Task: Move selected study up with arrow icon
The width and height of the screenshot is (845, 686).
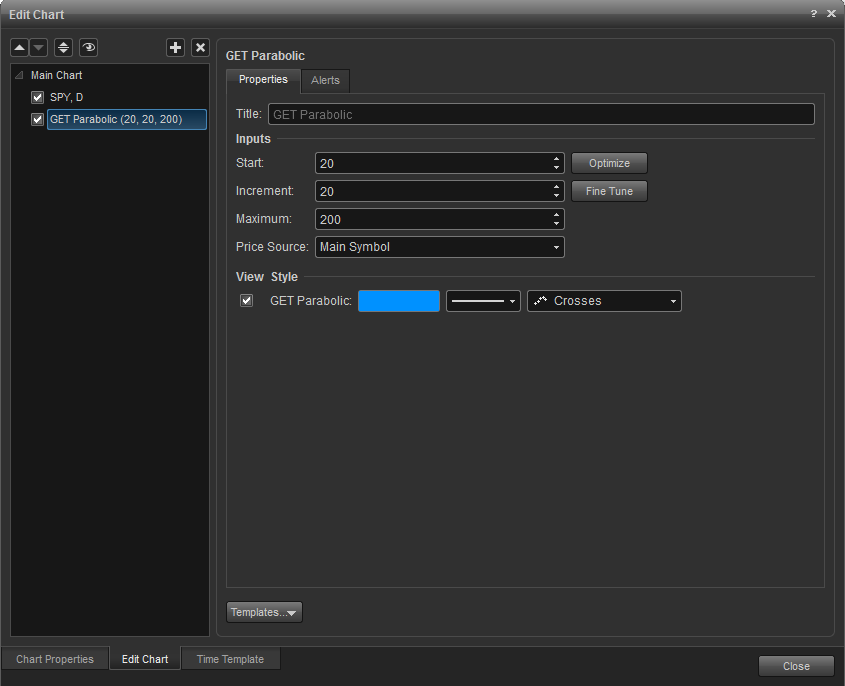Action: click(x=19, y=48)
